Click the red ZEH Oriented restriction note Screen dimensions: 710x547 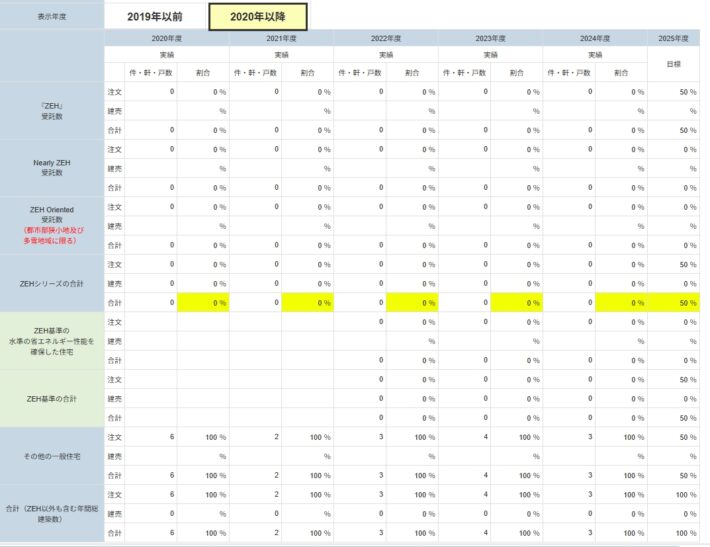click(52, 236)
